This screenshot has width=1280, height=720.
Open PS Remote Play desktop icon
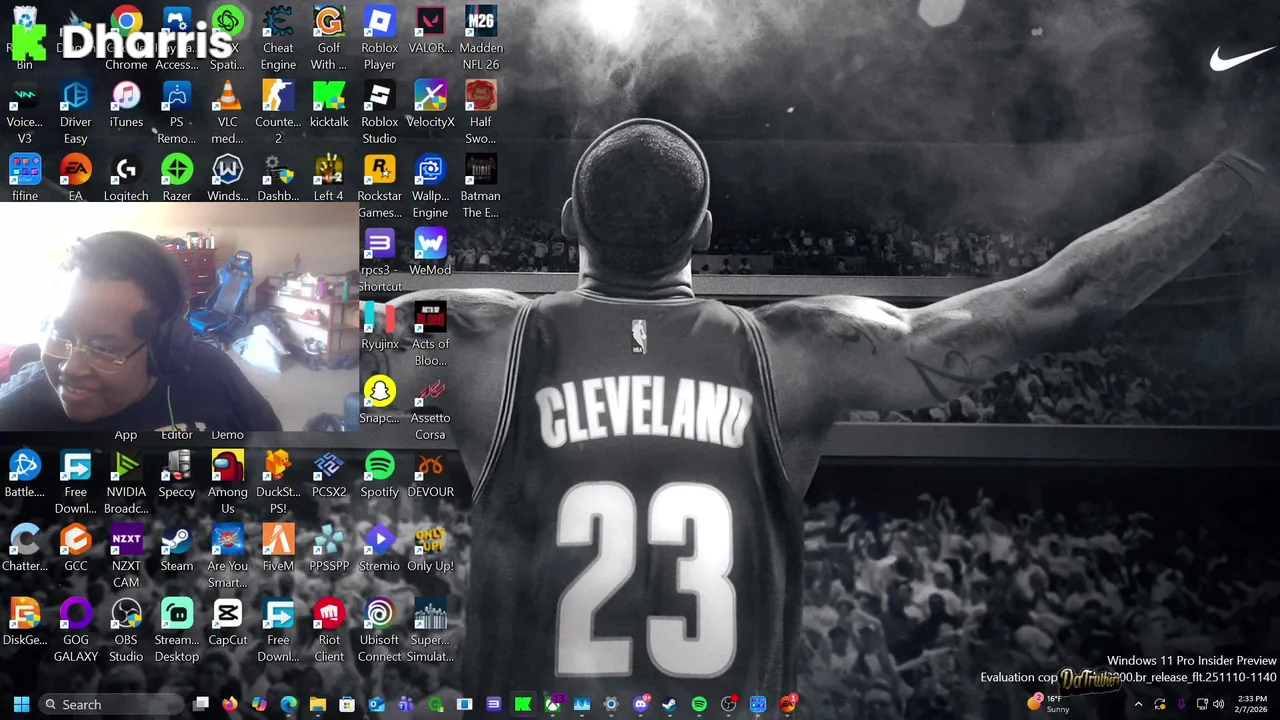click(177, 112)
